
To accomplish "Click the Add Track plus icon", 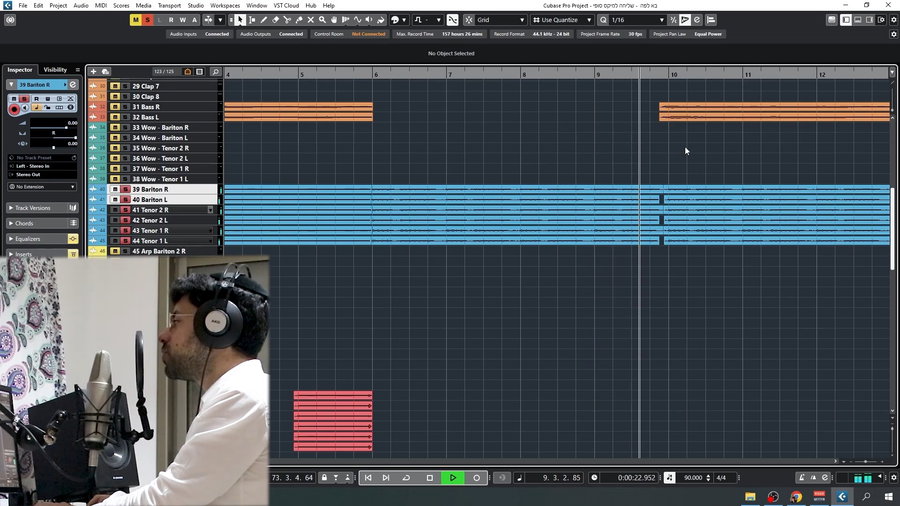I will [x=94, y=72].
